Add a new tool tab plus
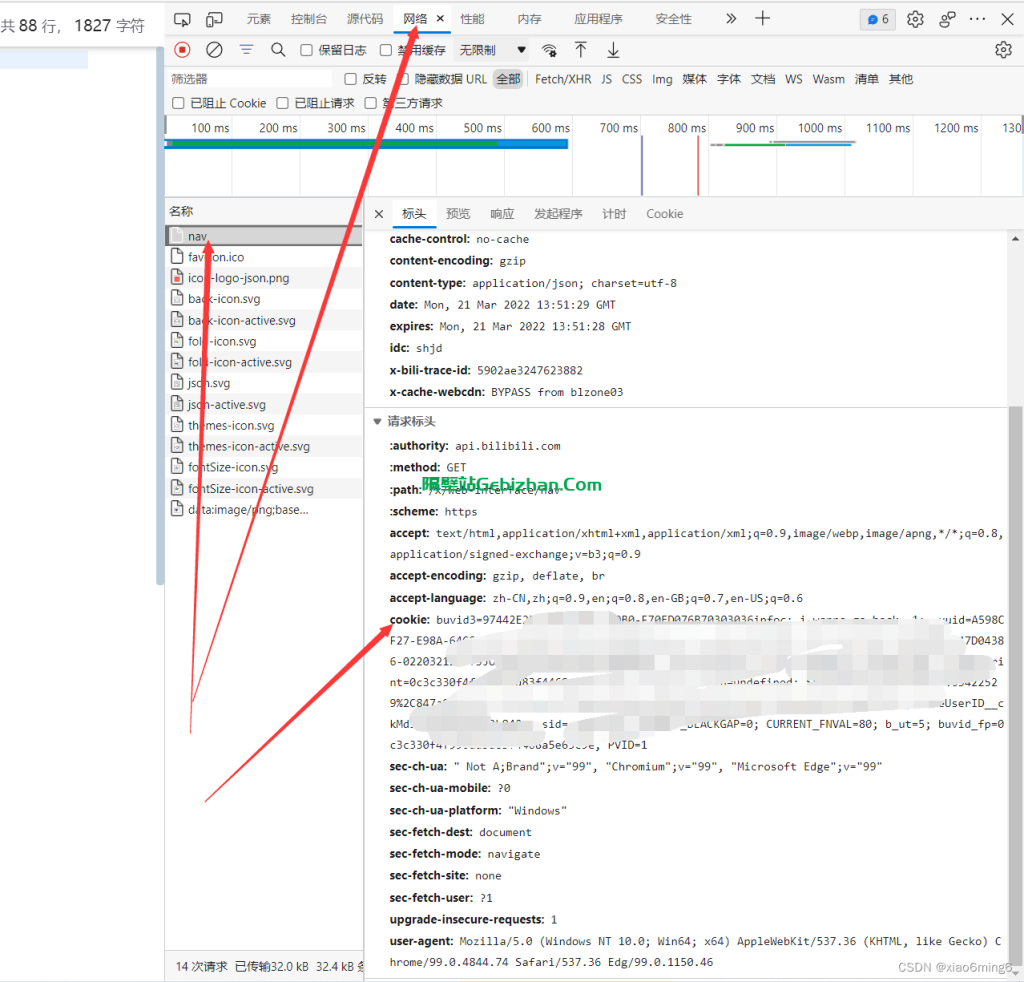Viewport: 1024px width, 982px height. (762, 18)
